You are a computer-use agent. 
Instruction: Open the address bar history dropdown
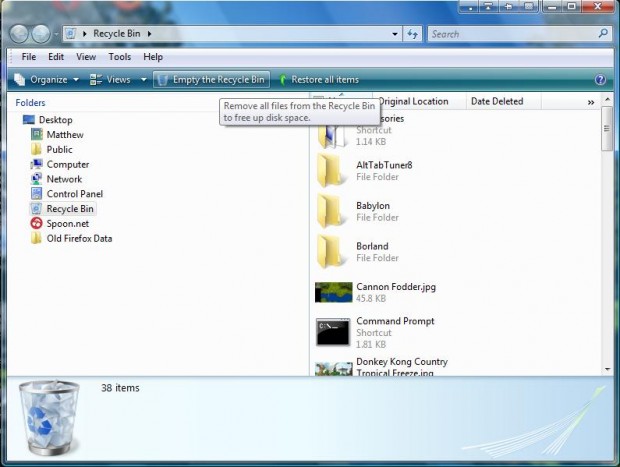(x=393, y=34)
